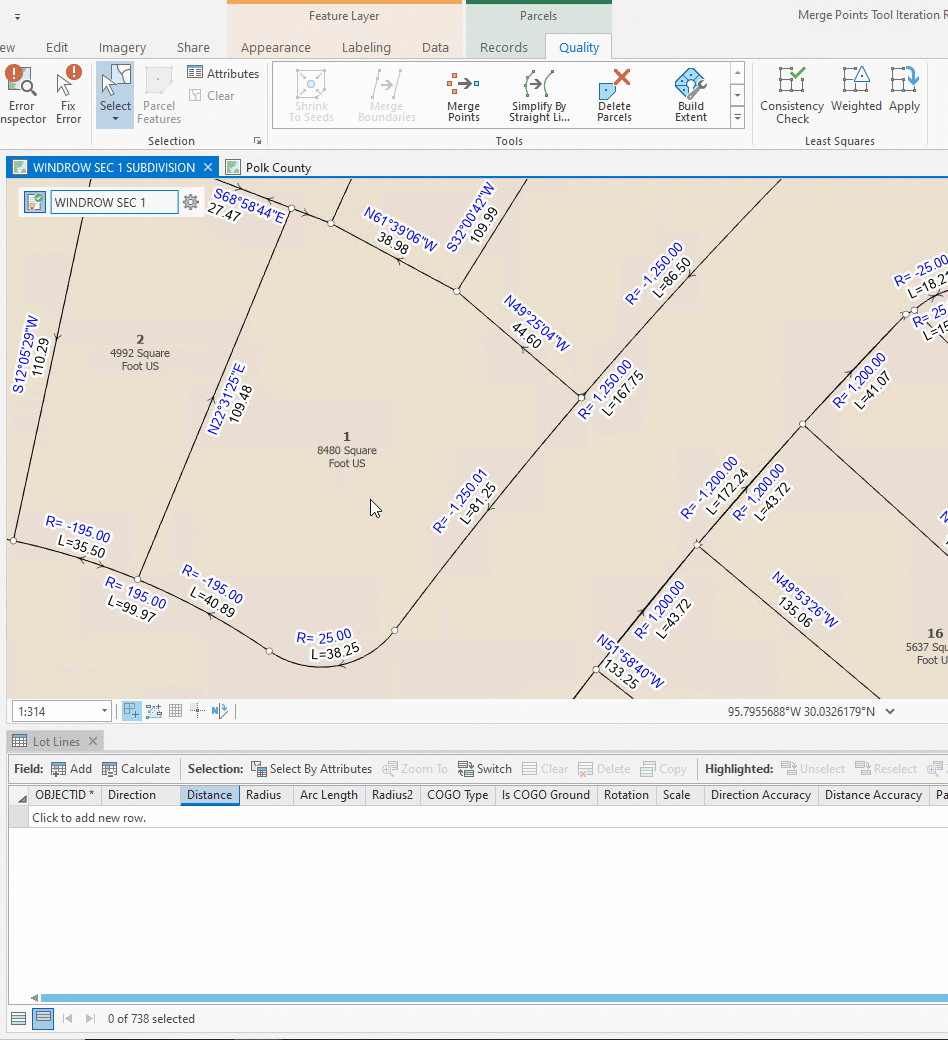Run the Merge Points tool
Image resolution: width=948 pixels, height=1040 pixels.
(463, 92)
